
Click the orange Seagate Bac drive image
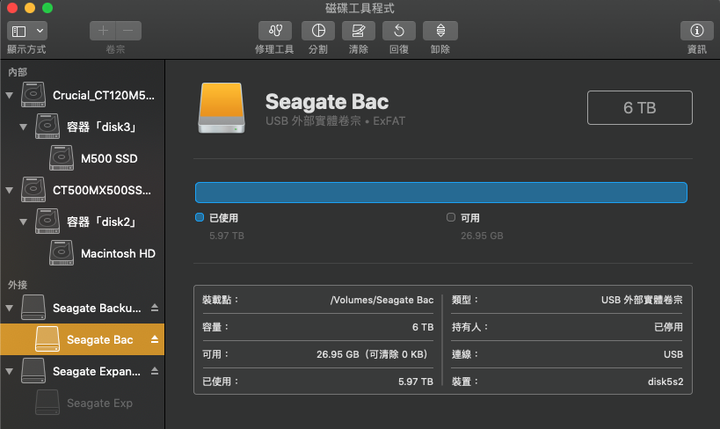tap(222, 108)
